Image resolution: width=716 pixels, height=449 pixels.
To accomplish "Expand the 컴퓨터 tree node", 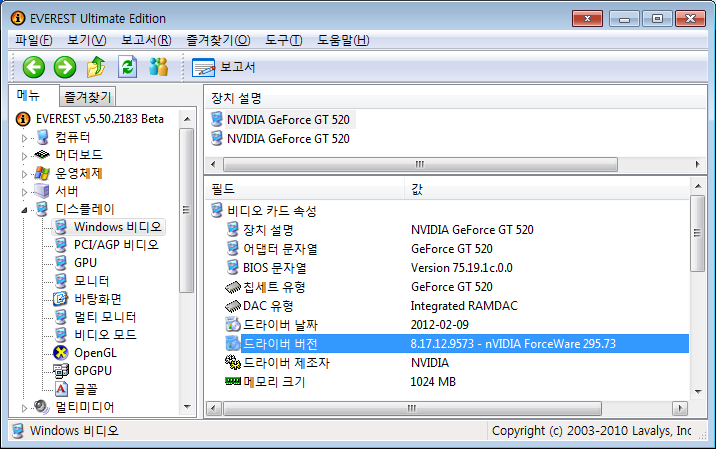I will point(25,138).
